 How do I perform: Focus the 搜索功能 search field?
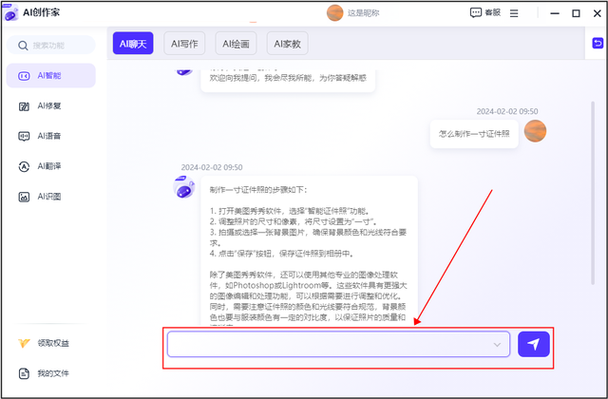[51, 45]
